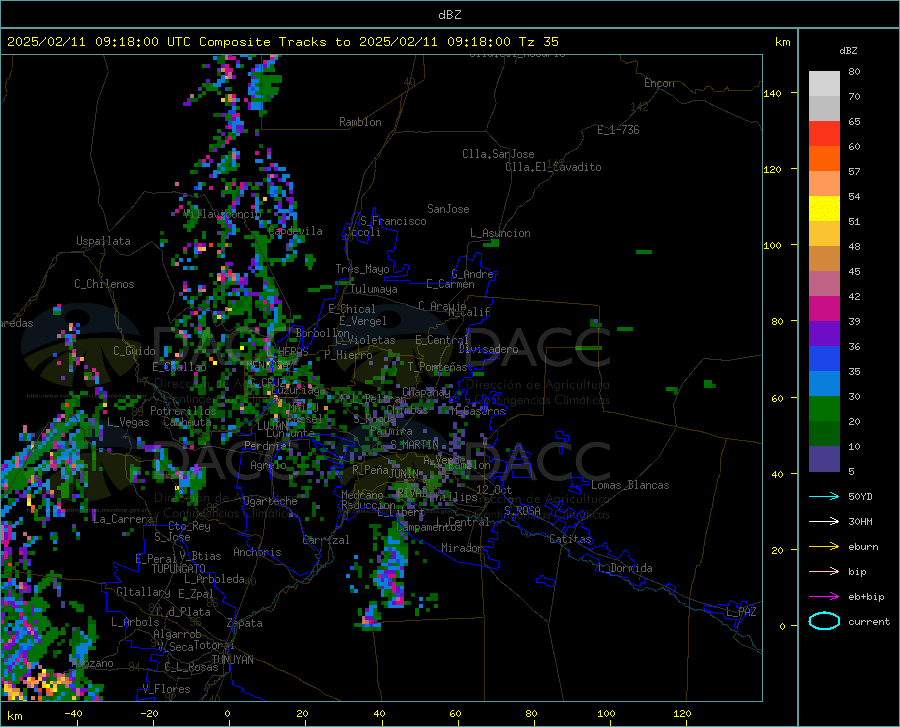Click the L_Asuncion label
This screenshot has width=900, height=727.
[500, 233]
